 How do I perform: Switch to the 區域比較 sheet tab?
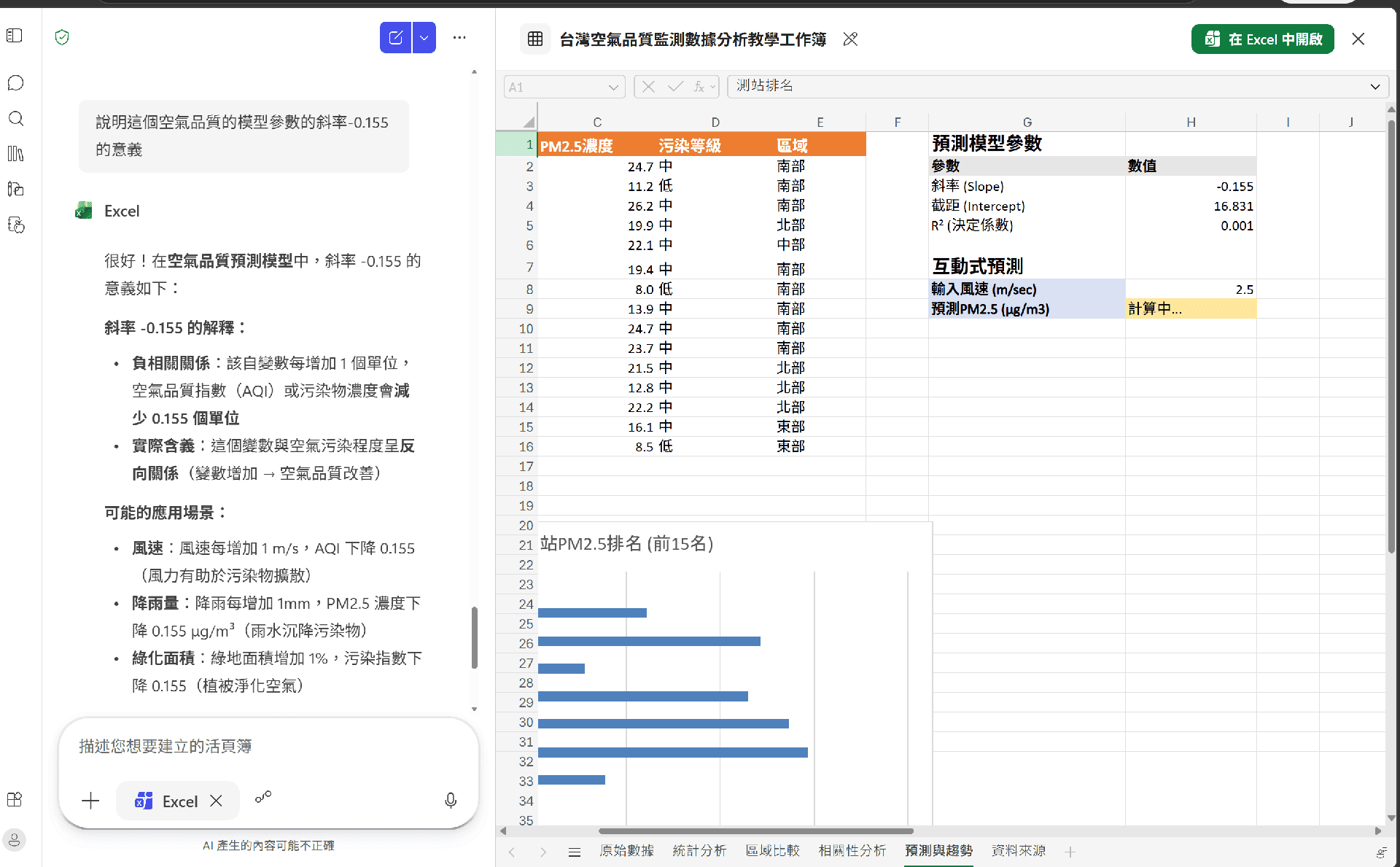coord(772,851)
